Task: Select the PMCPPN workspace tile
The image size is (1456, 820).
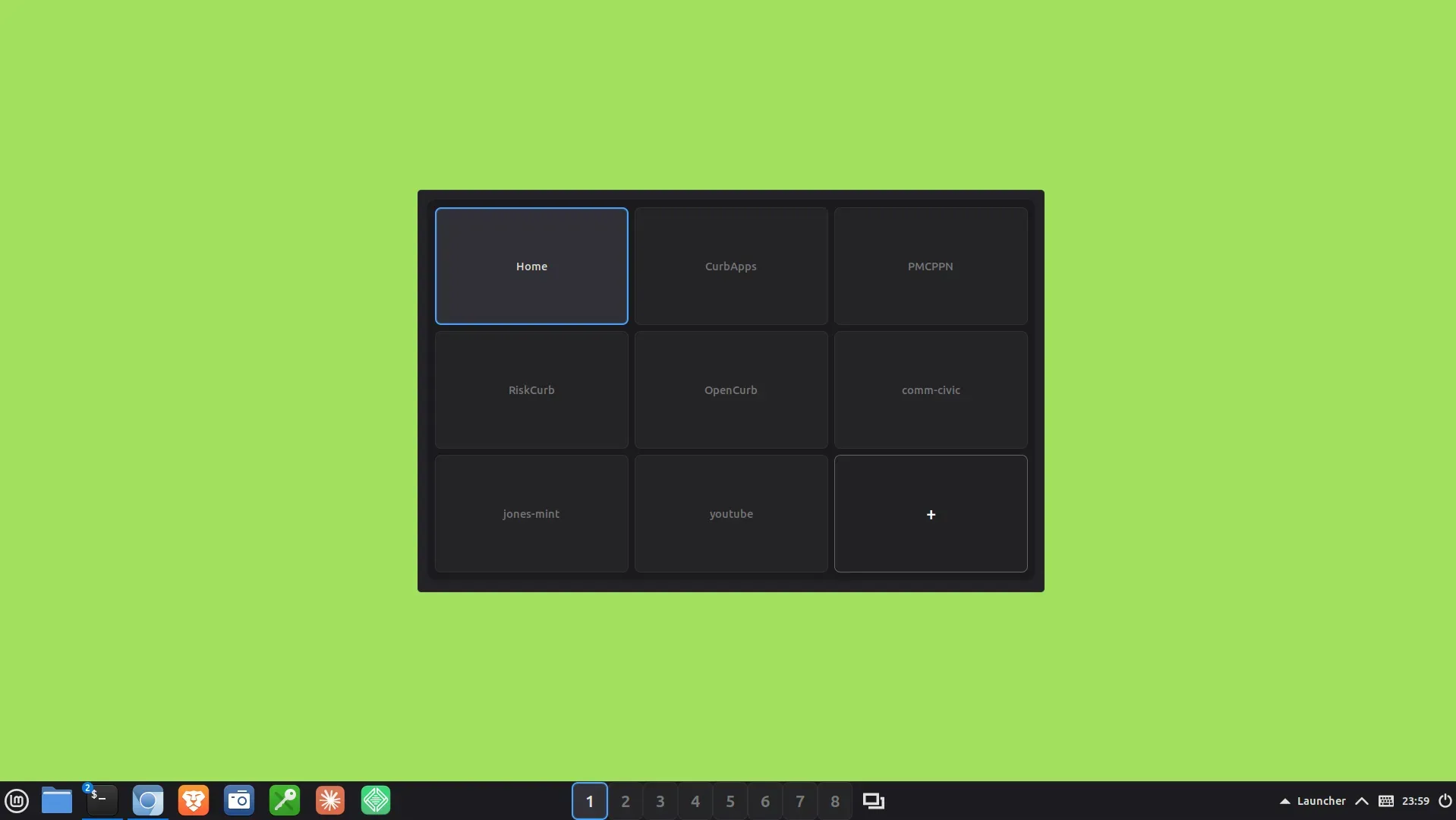Action: tap(931, 266)
